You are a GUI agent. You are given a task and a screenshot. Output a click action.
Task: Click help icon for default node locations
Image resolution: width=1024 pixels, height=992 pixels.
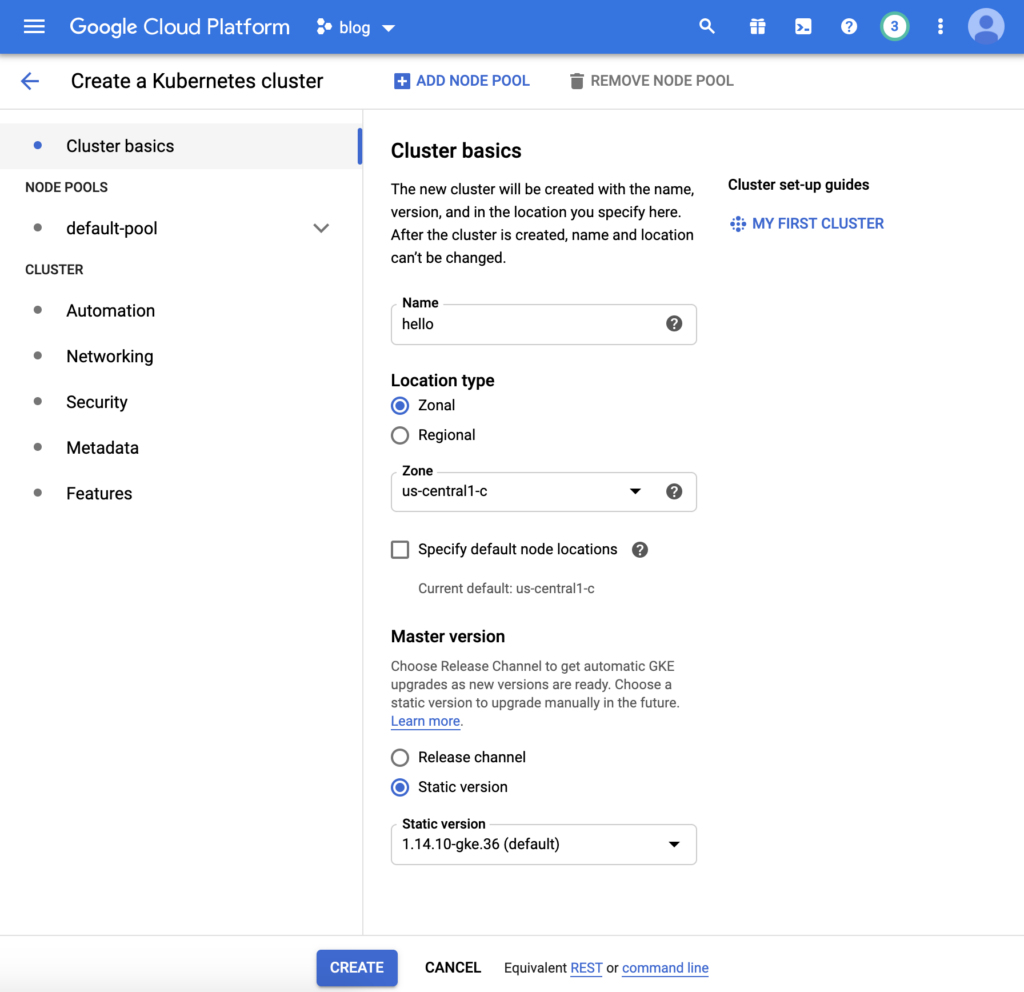tap(640, 550)
